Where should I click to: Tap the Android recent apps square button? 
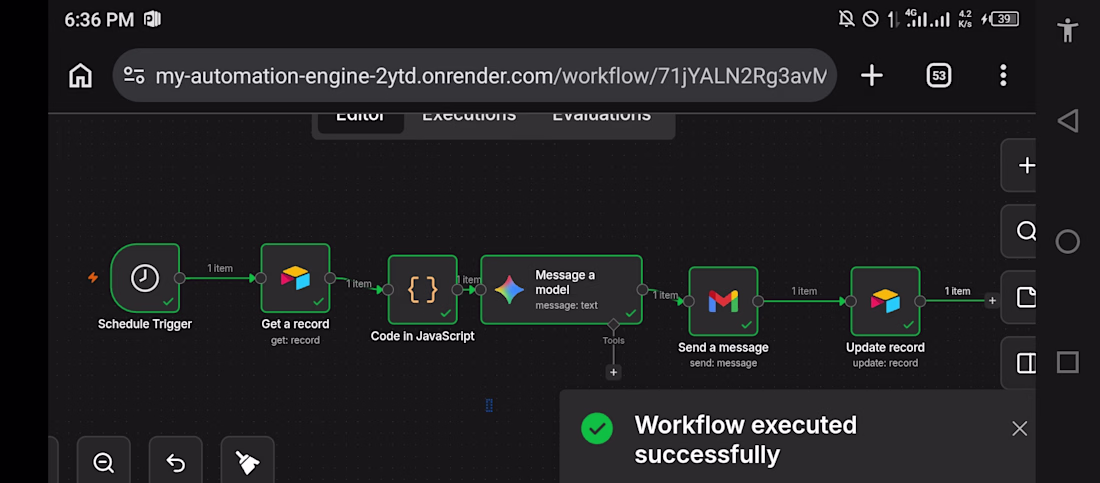coord(1068,363)
